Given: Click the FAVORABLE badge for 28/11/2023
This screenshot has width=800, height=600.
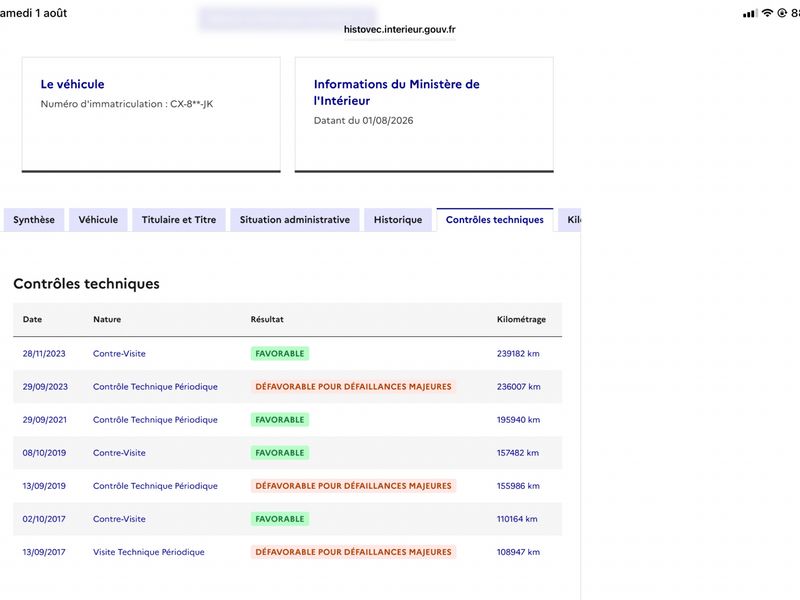Looking at the screenshot, I should pos(280,354).
